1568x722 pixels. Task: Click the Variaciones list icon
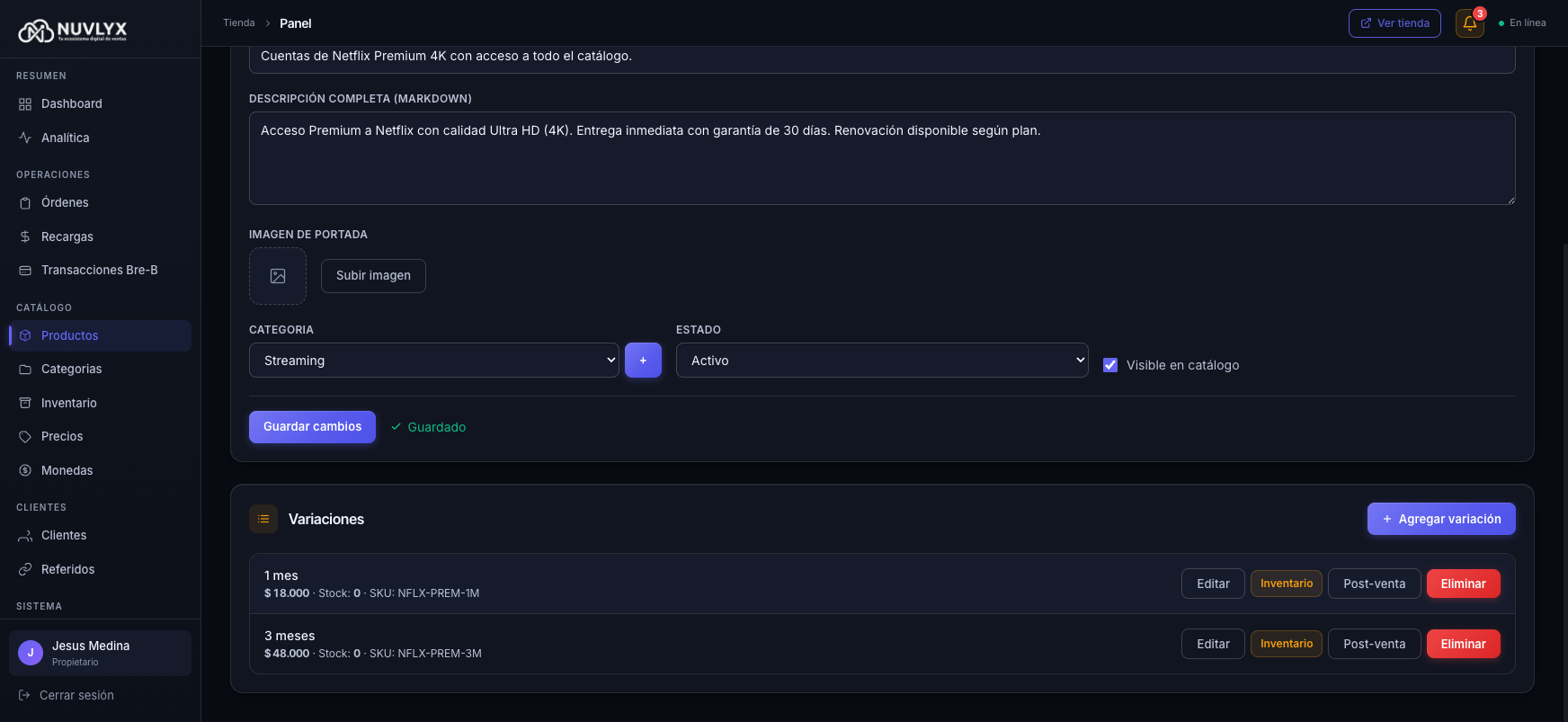263,519
